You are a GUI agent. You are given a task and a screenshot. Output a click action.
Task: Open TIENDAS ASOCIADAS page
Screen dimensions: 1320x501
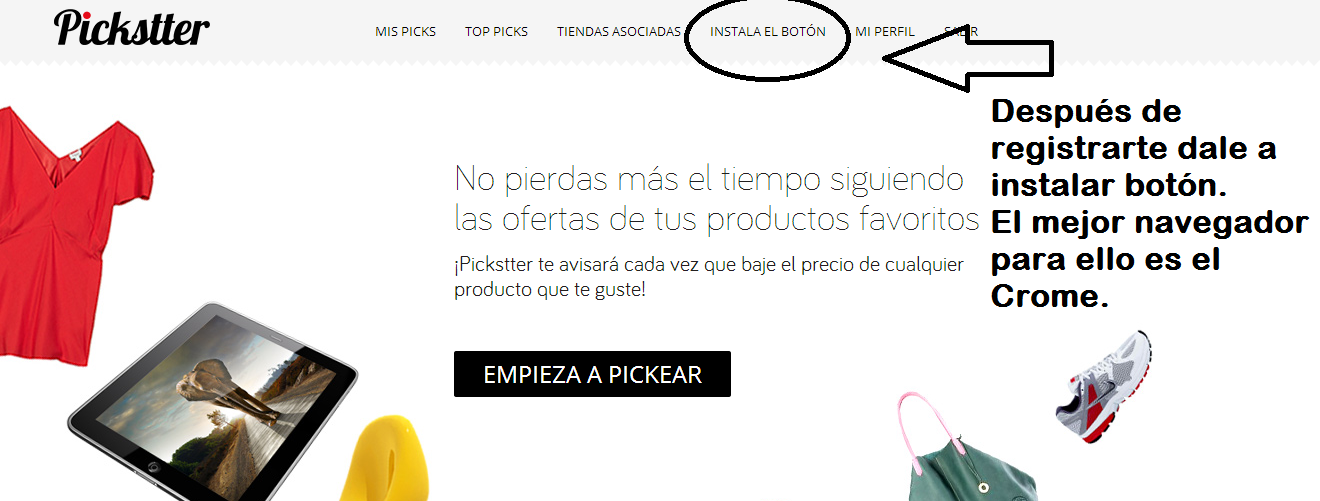(x=619, y=32)
